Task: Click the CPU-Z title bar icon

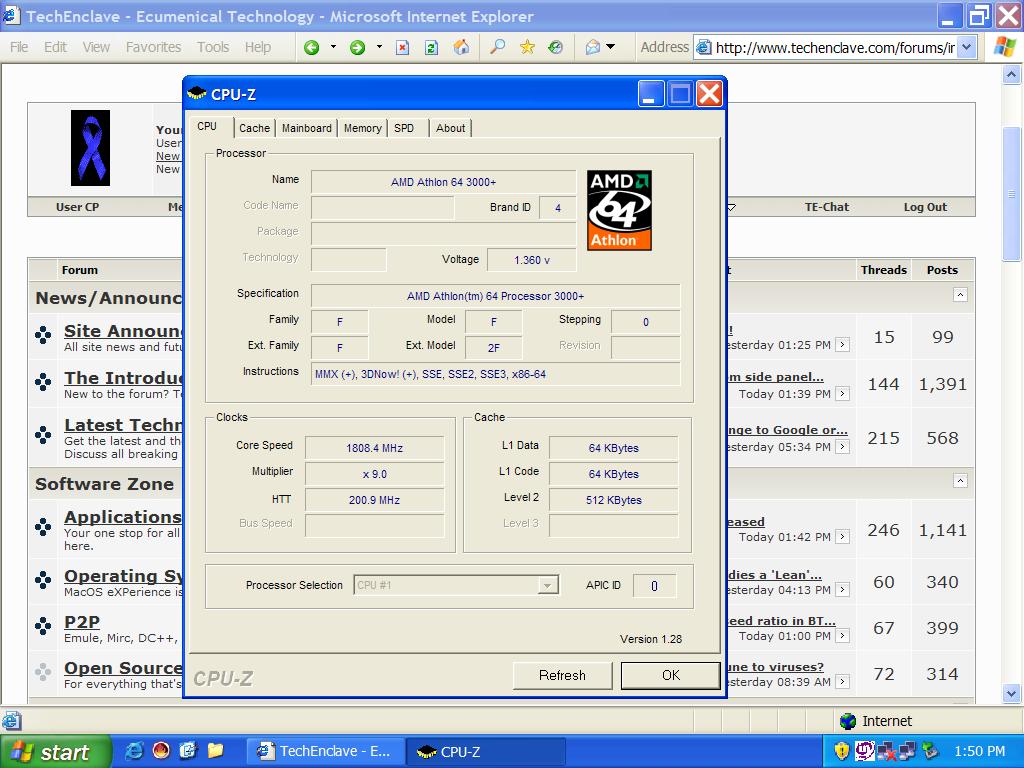Action: (197, 94)
